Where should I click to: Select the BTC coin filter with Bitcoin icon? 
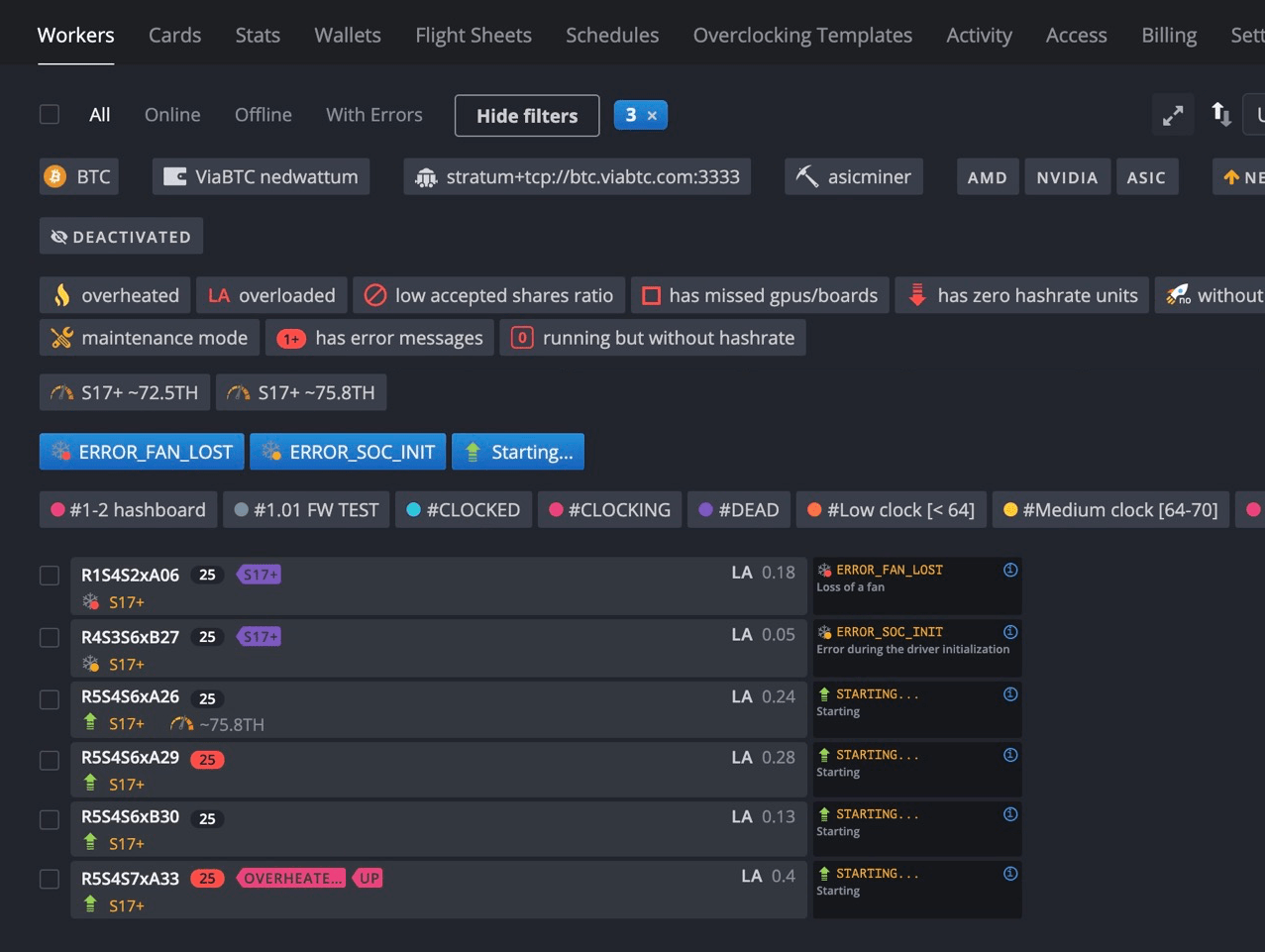coord(78,176)
